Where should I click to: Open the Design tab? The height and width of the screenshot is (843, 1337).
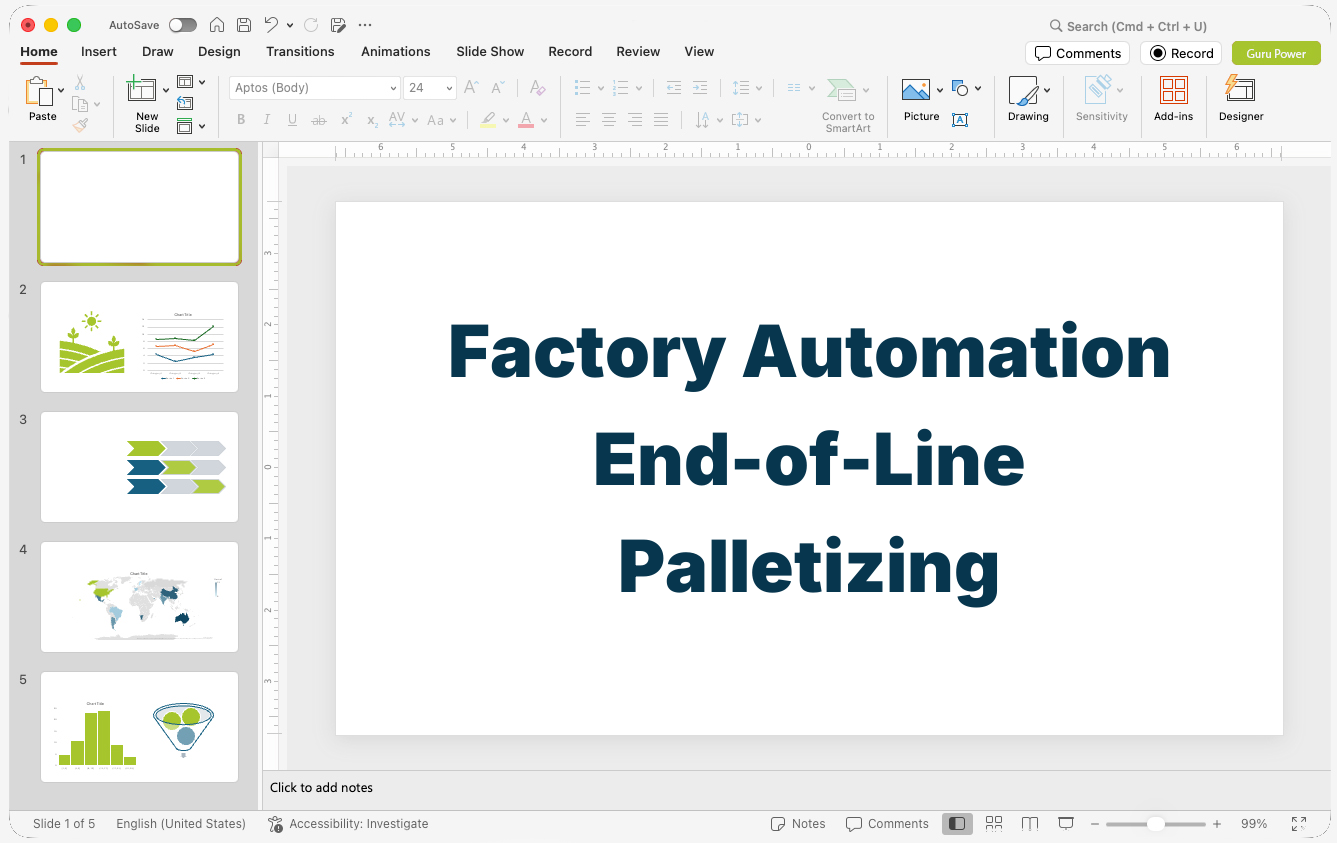click(x=219, y=51)
